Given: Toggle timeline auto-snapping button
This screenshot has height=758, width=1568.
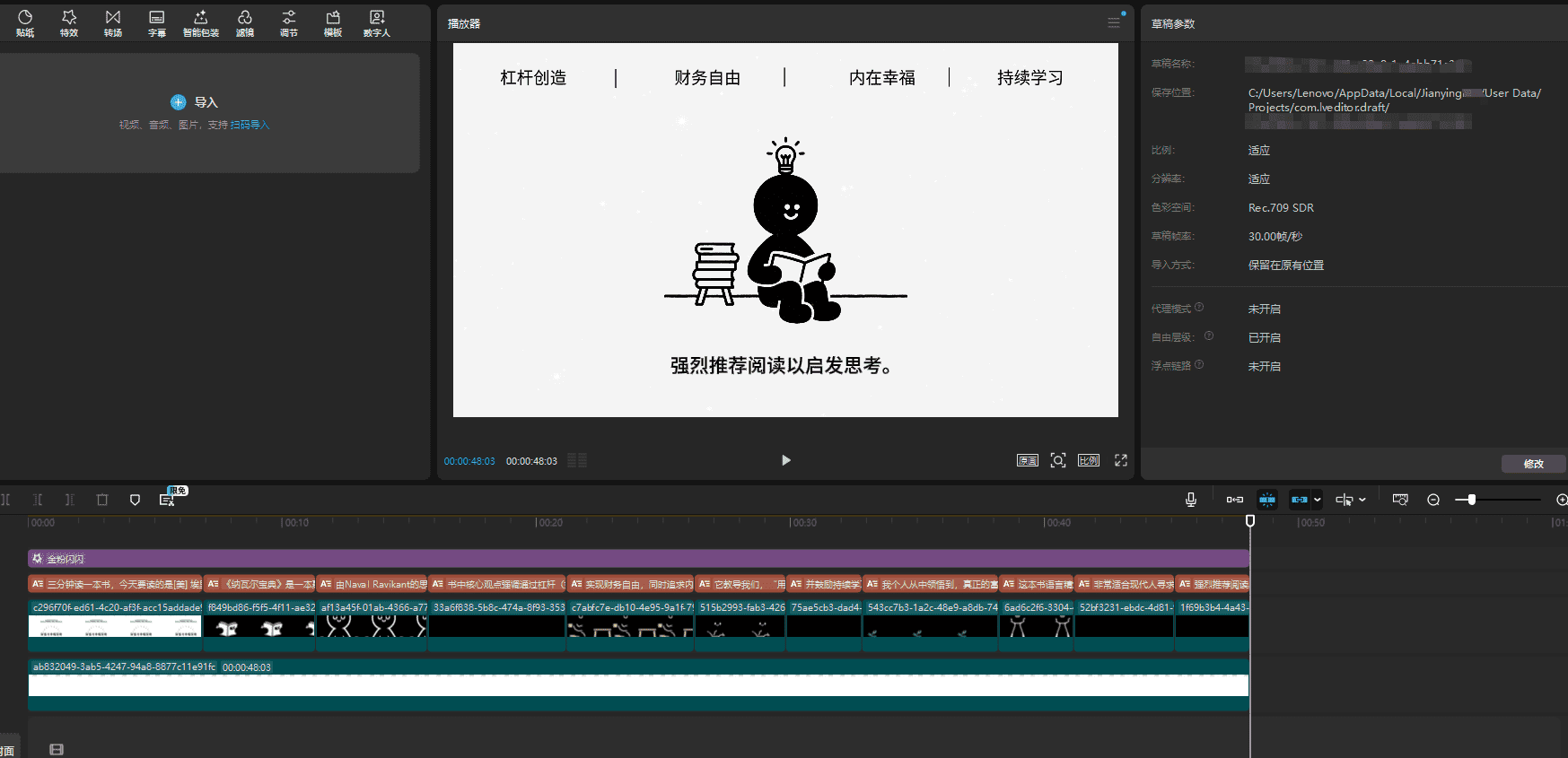Looking at the screenshot, I should (1267, 500).
